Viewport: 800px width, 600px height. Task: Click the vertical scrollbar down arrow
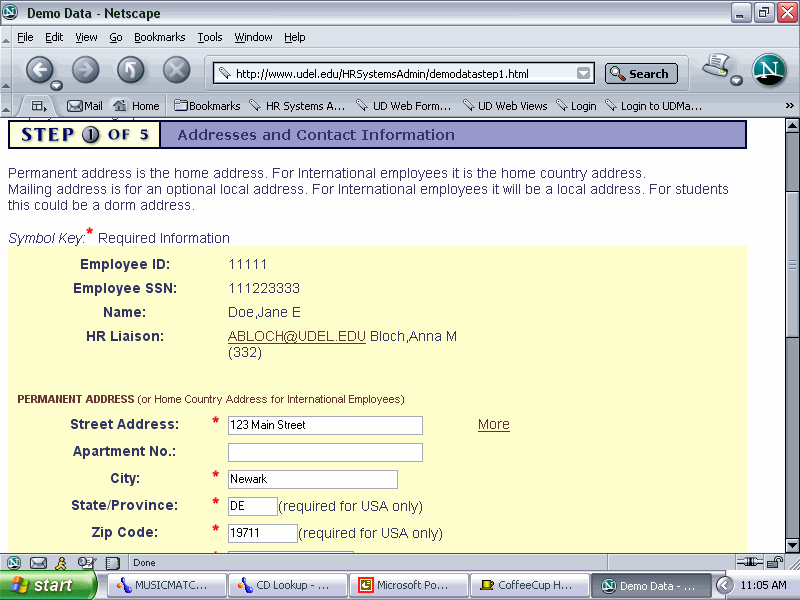(791, 543)
